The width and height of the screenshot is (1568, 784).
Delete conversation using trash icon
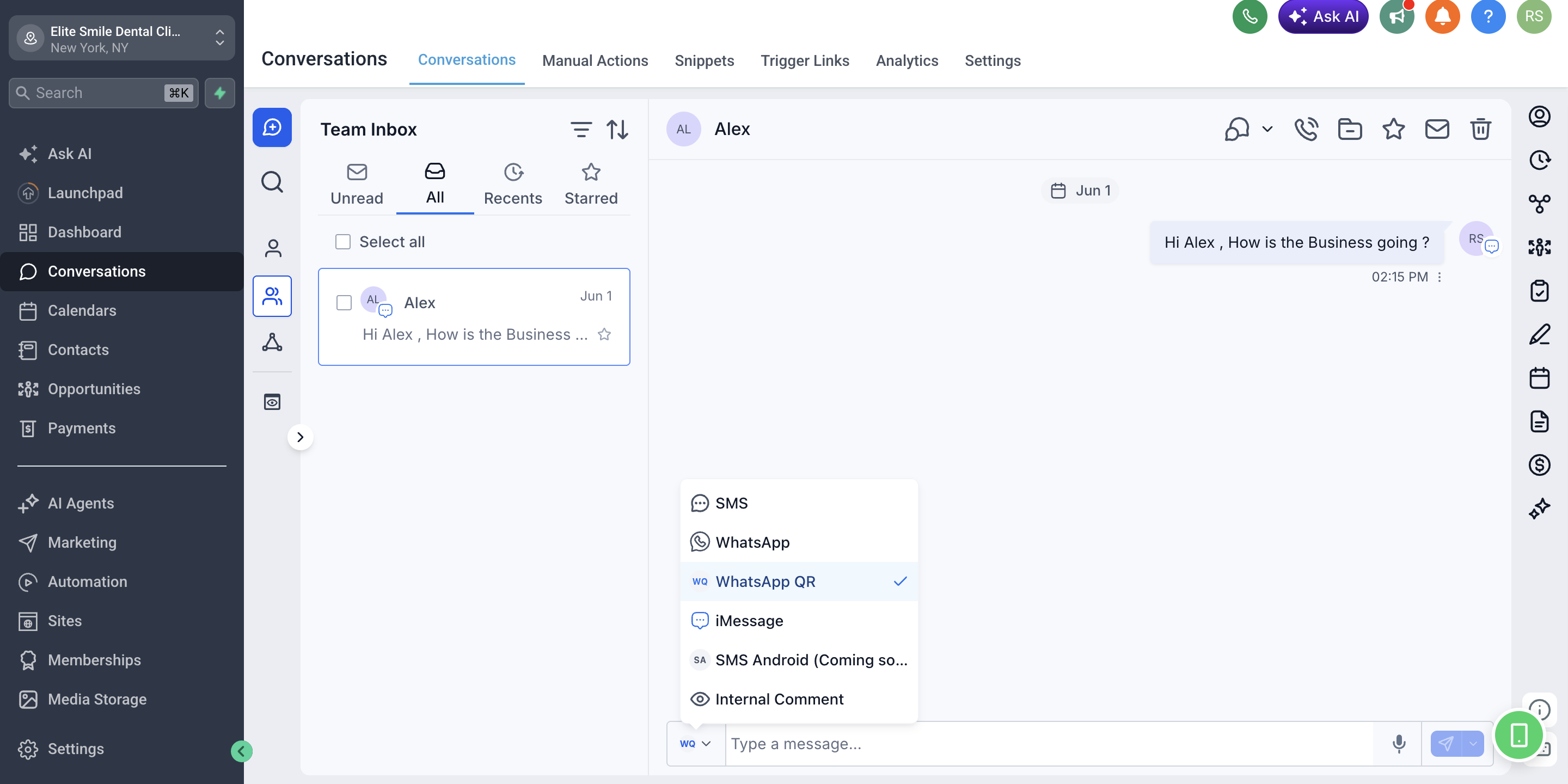point(1480,129)
